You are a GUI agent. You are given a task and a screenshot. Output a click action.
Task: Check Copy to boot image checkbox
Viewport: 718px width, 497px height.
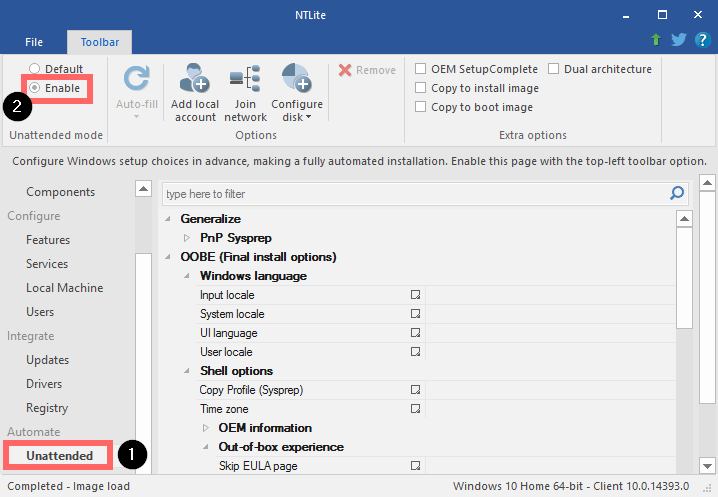(420, 107)
